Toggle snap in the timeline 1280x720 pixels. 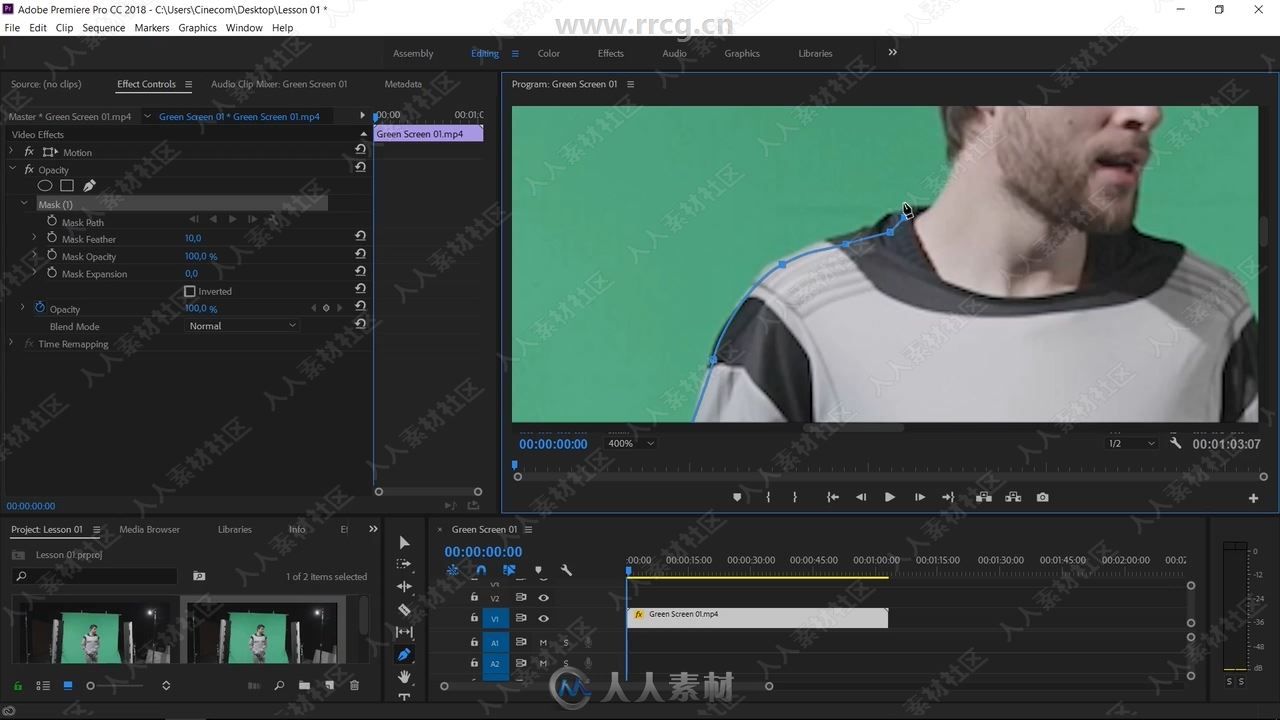click(x=481, y=571)
